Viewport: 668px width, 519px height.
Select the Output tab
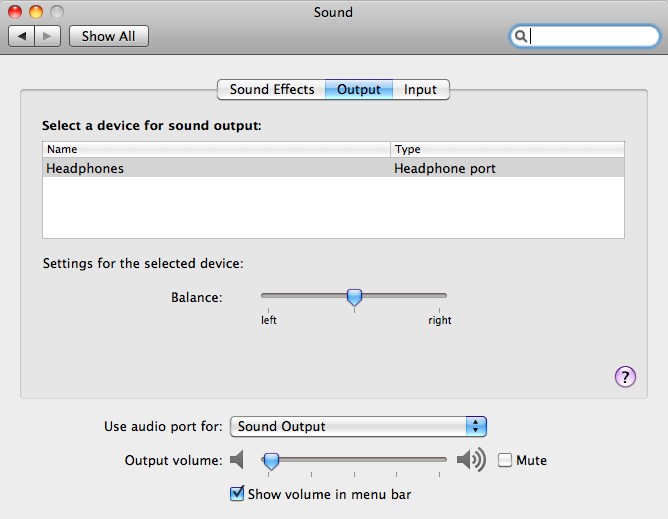click(358, 90)
